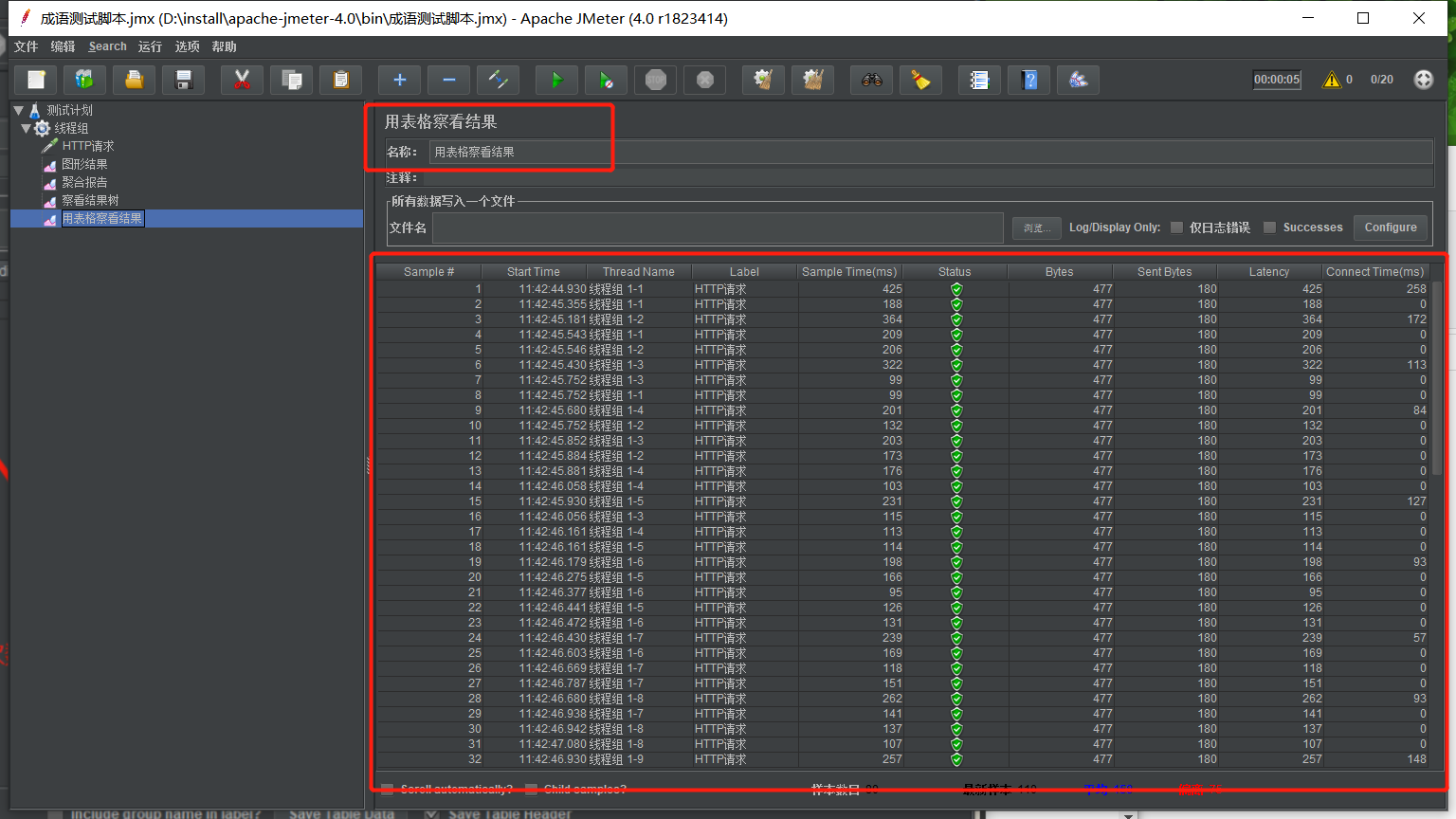Open a test plan file via folder icon
Screen dimensions: 1456x819
click(135, 81)
